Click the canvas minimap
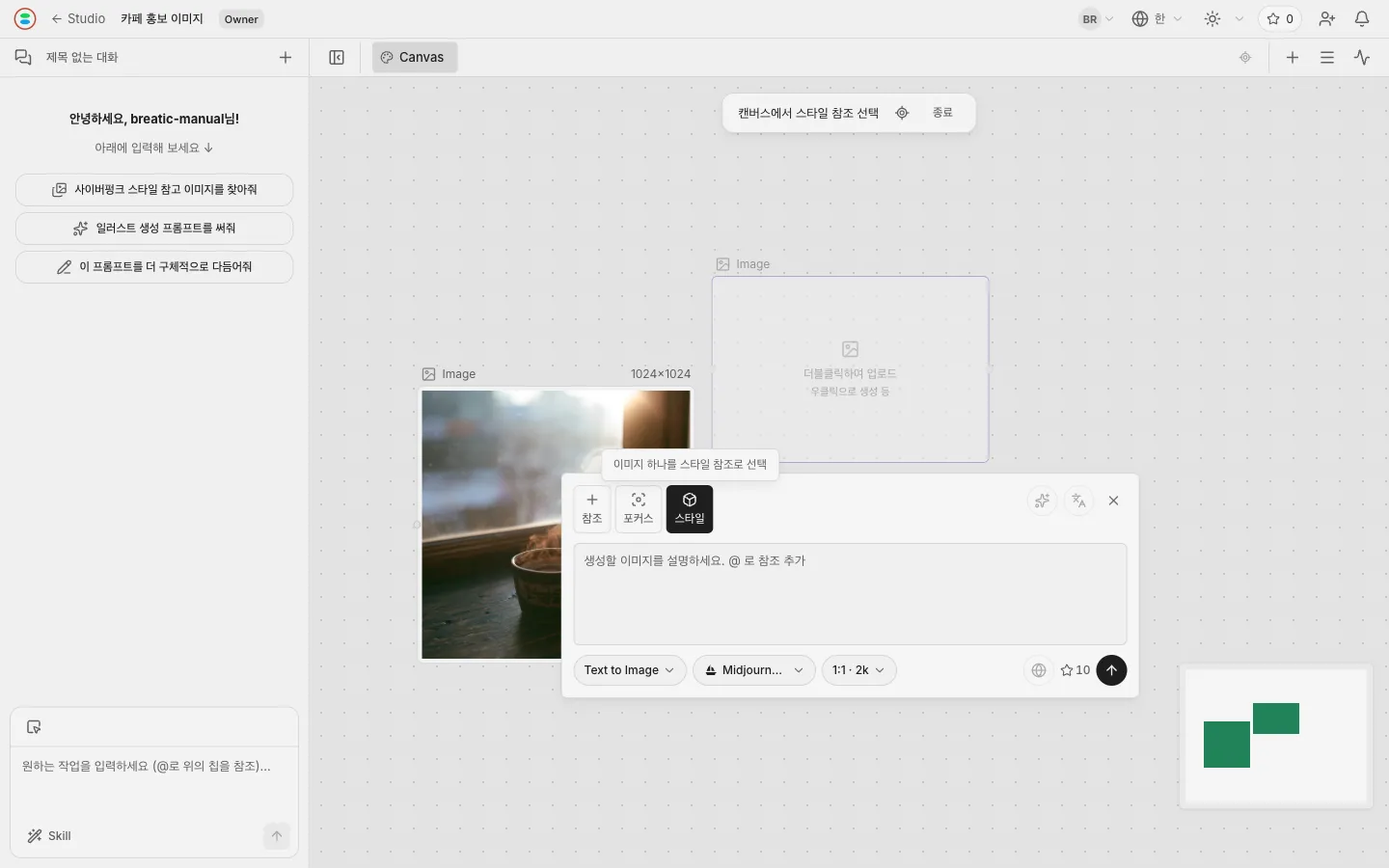 pyautogui.click(x=1275, y=737)
